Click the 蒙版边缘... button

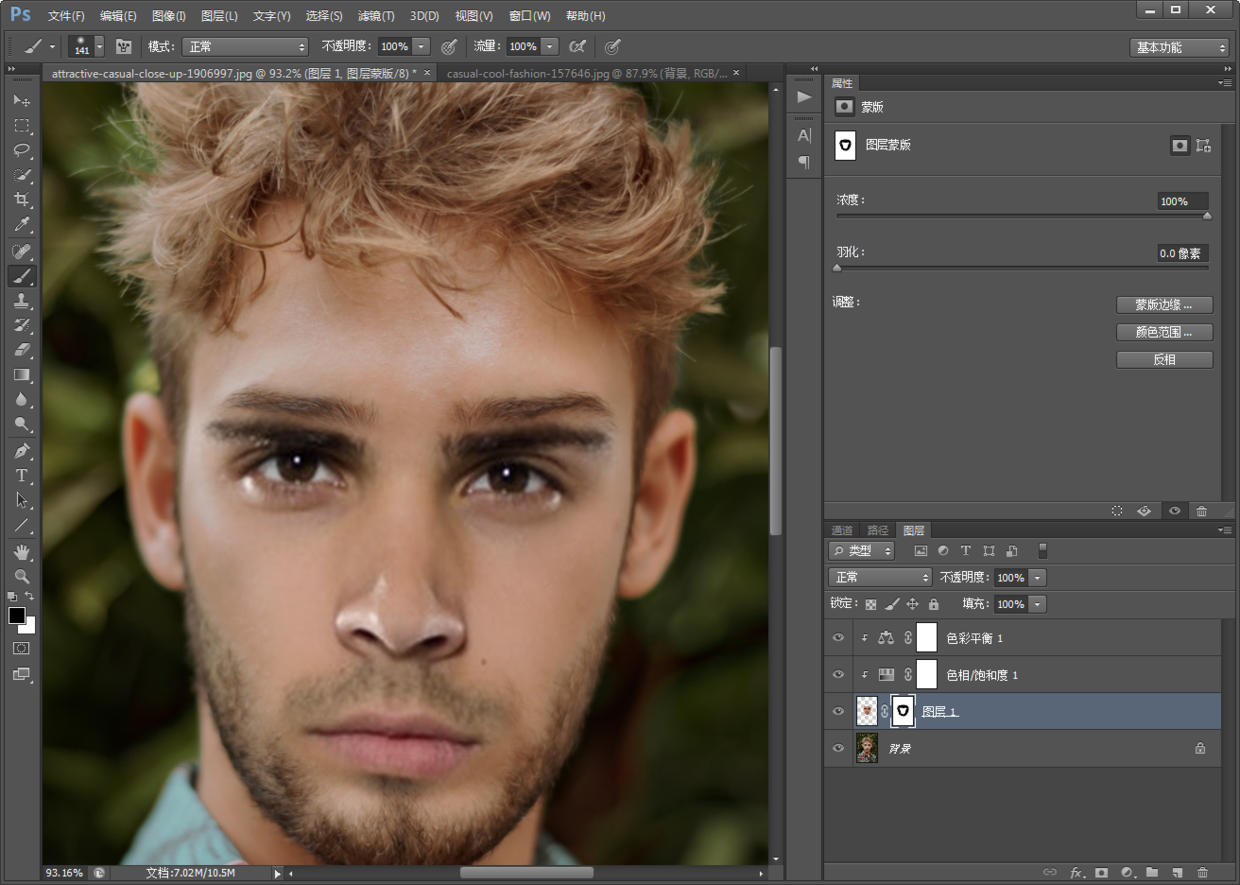tap(1164, 305)
